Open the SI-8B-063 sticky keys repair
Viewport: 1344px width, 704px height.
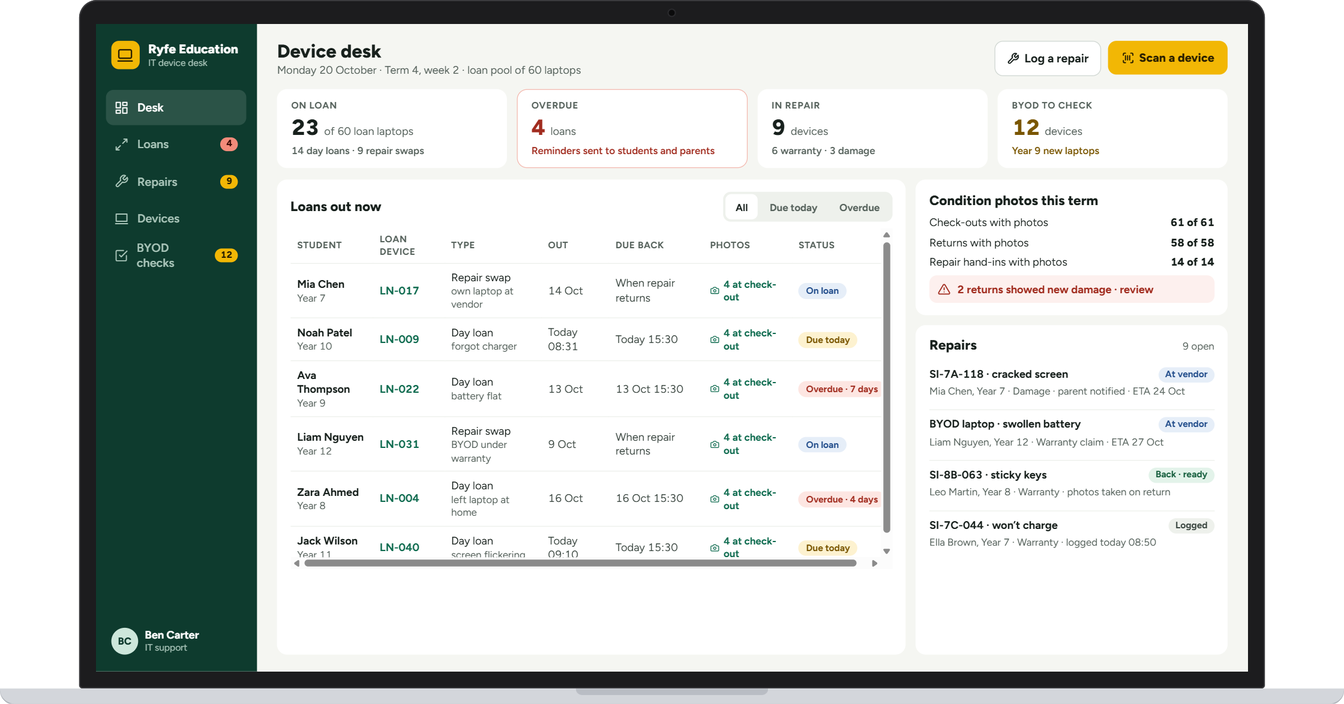pos(1072,484)
